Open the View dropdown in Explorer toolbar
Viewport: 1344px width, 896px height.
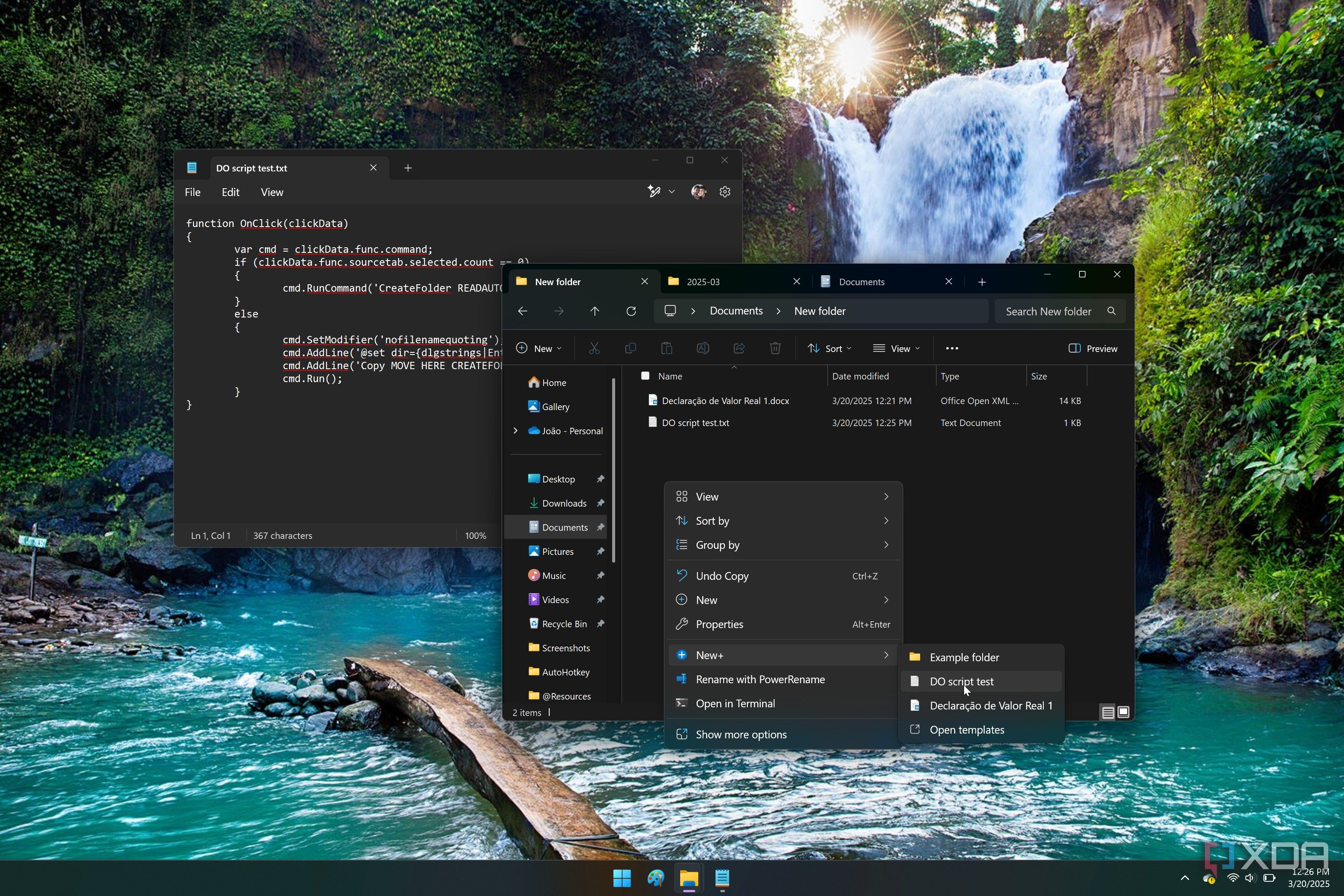coord(896,348)
